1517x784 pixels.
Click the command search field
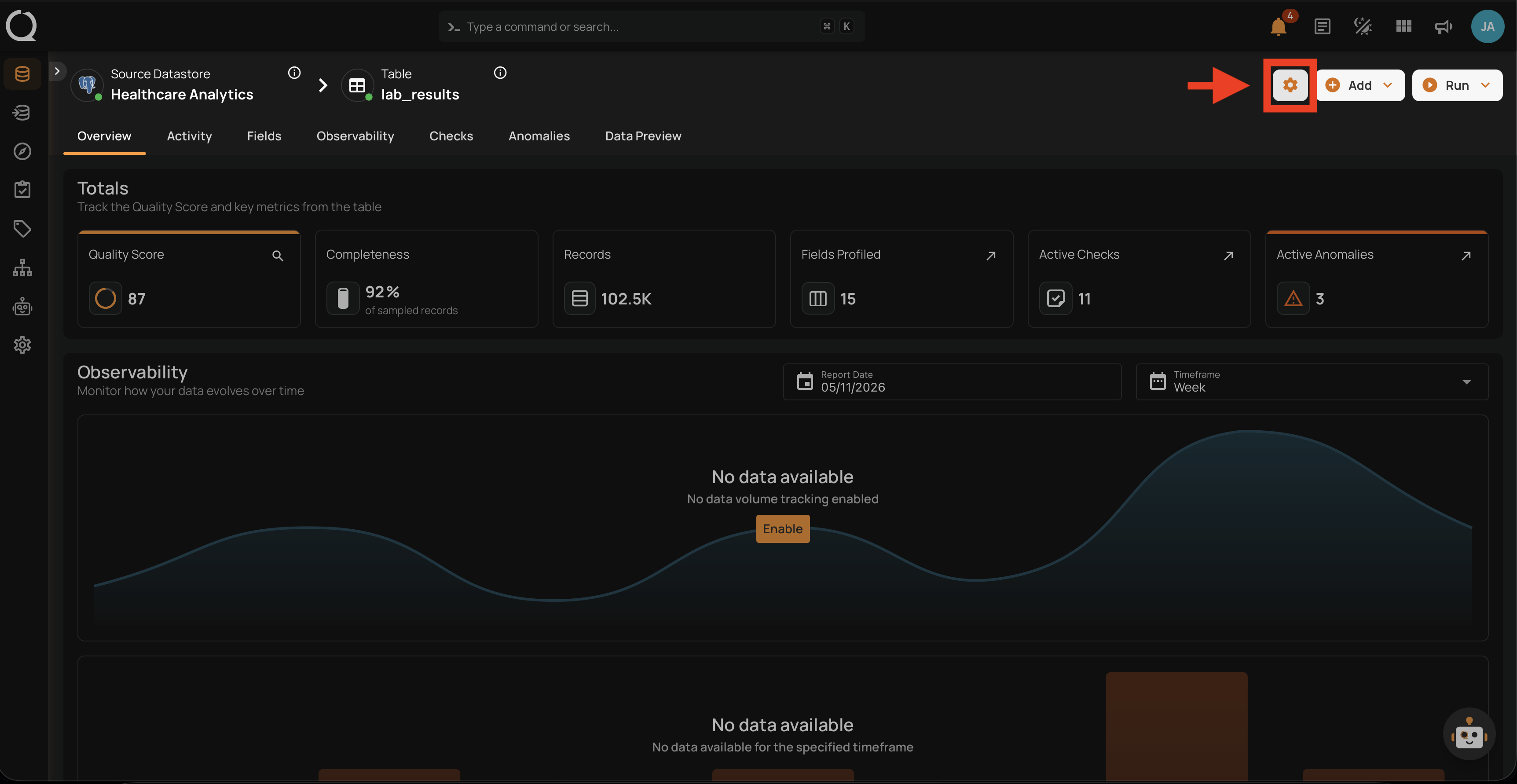pos(651,26)
